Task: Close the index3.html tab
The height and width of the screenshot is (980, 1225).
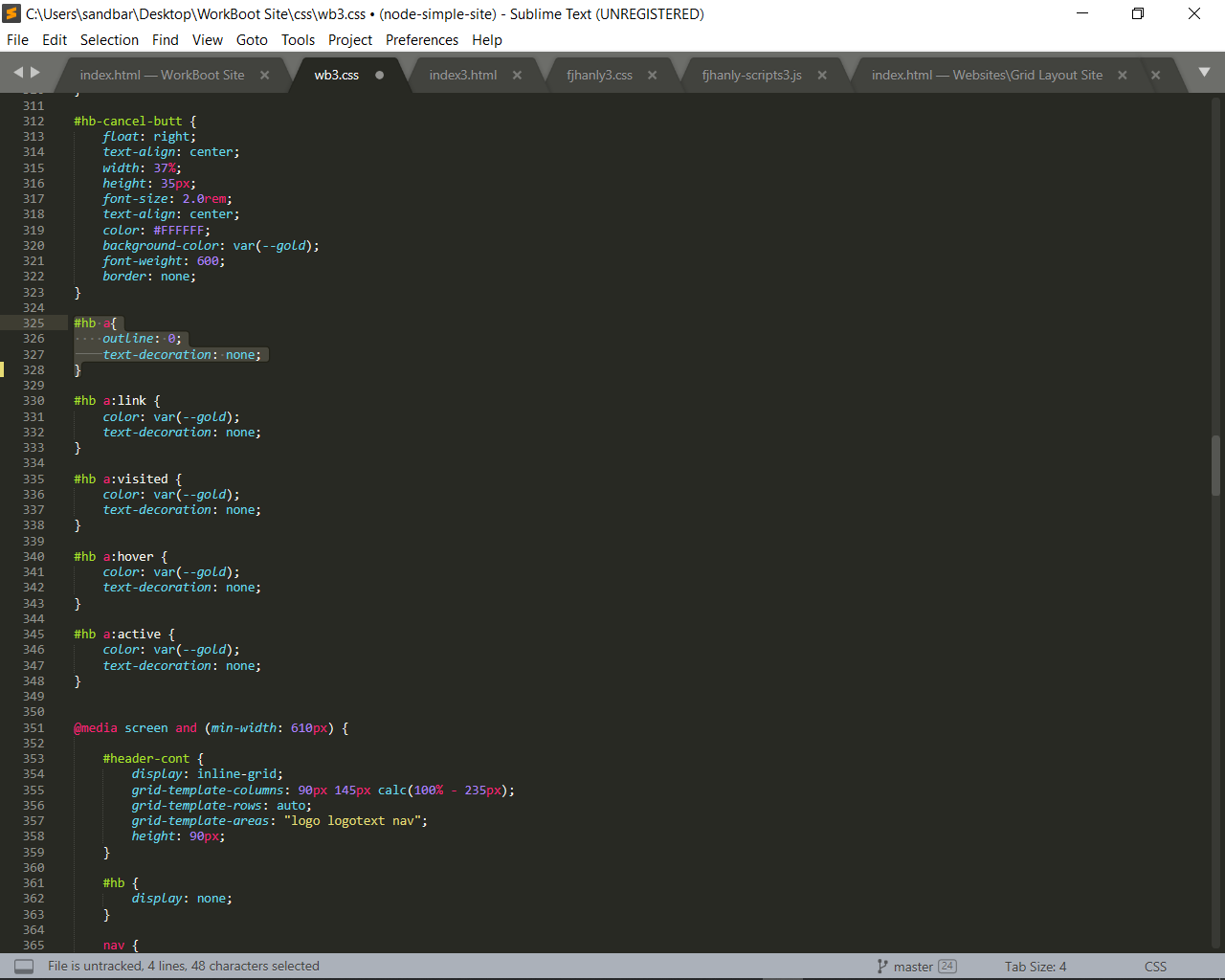Action: point(518,76)
